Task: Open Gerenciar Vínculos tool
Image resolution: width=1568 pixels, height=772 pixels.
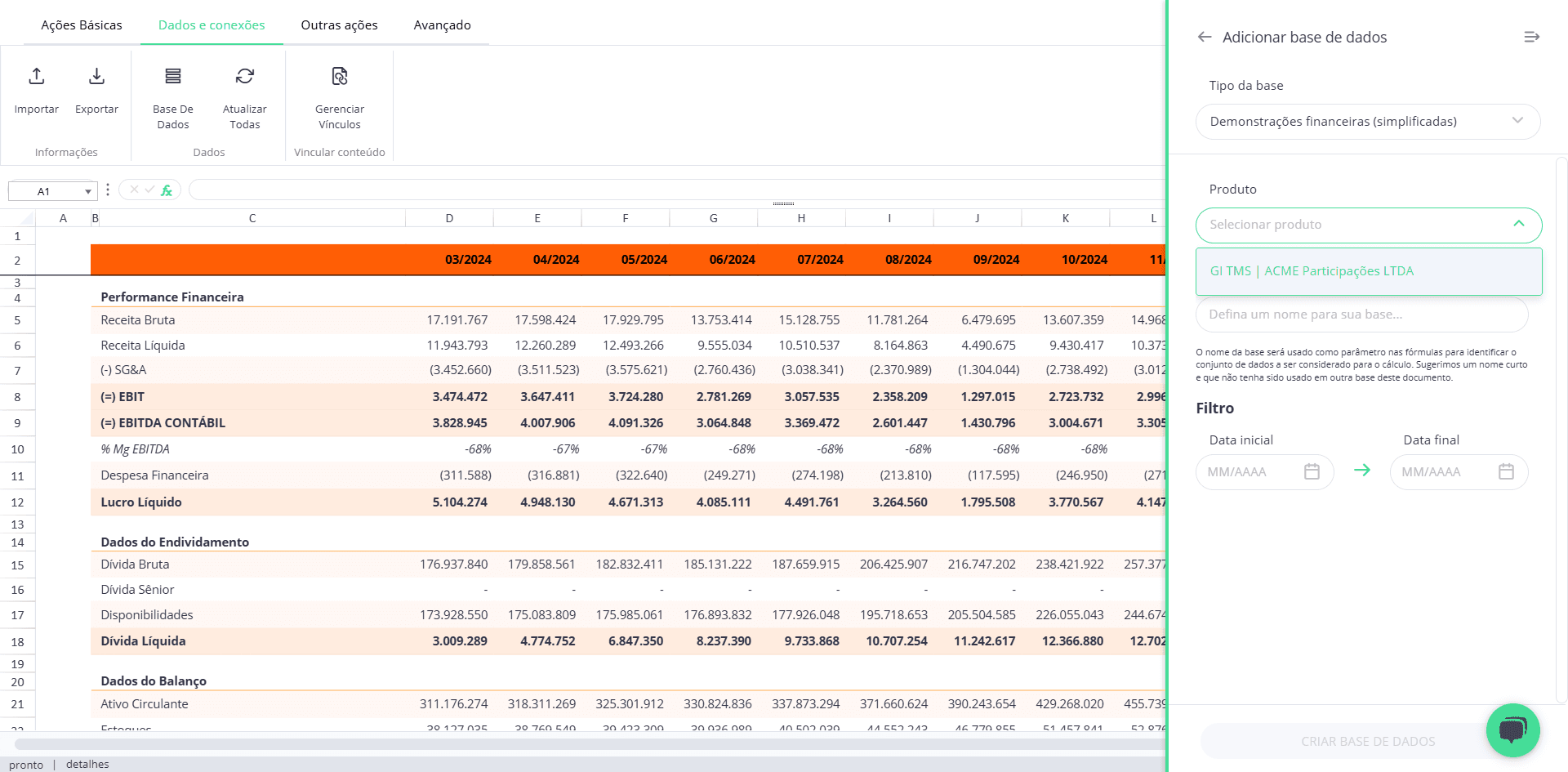Action: 340,98
